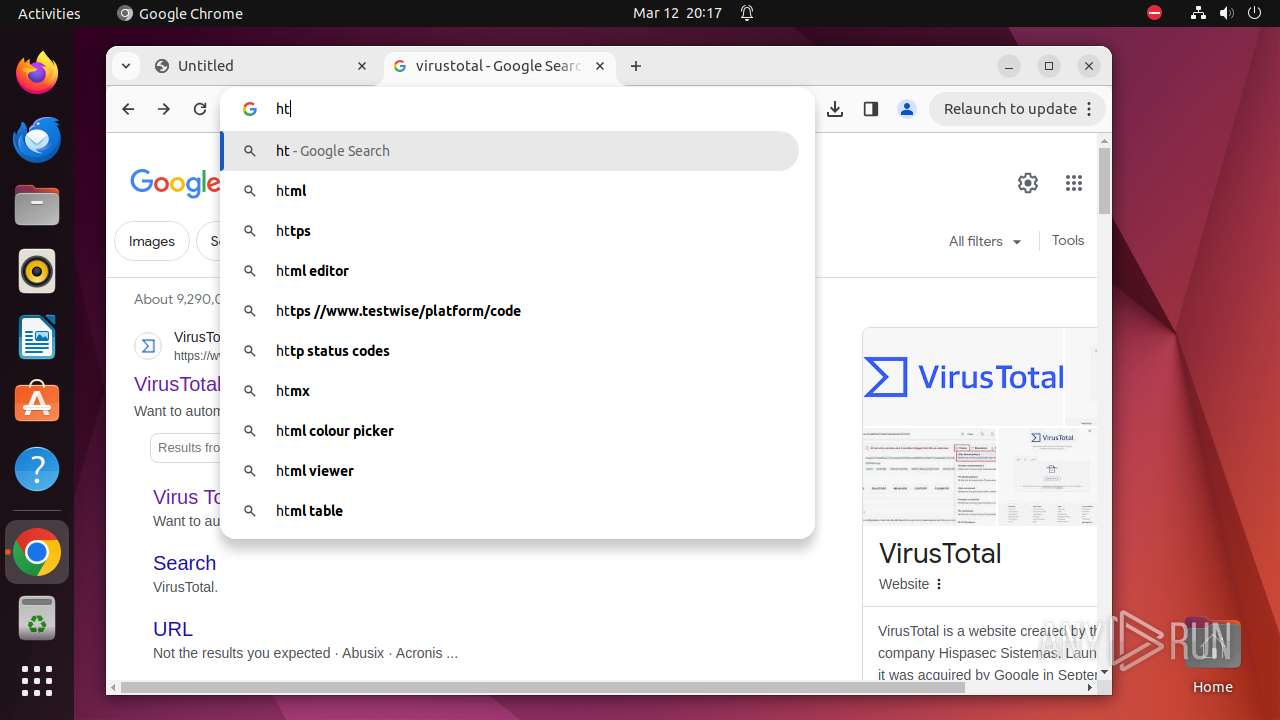This screenshot has width=1280, height=720.
Task: Expand the All filters dropdown
Action: tap(985, 241)
